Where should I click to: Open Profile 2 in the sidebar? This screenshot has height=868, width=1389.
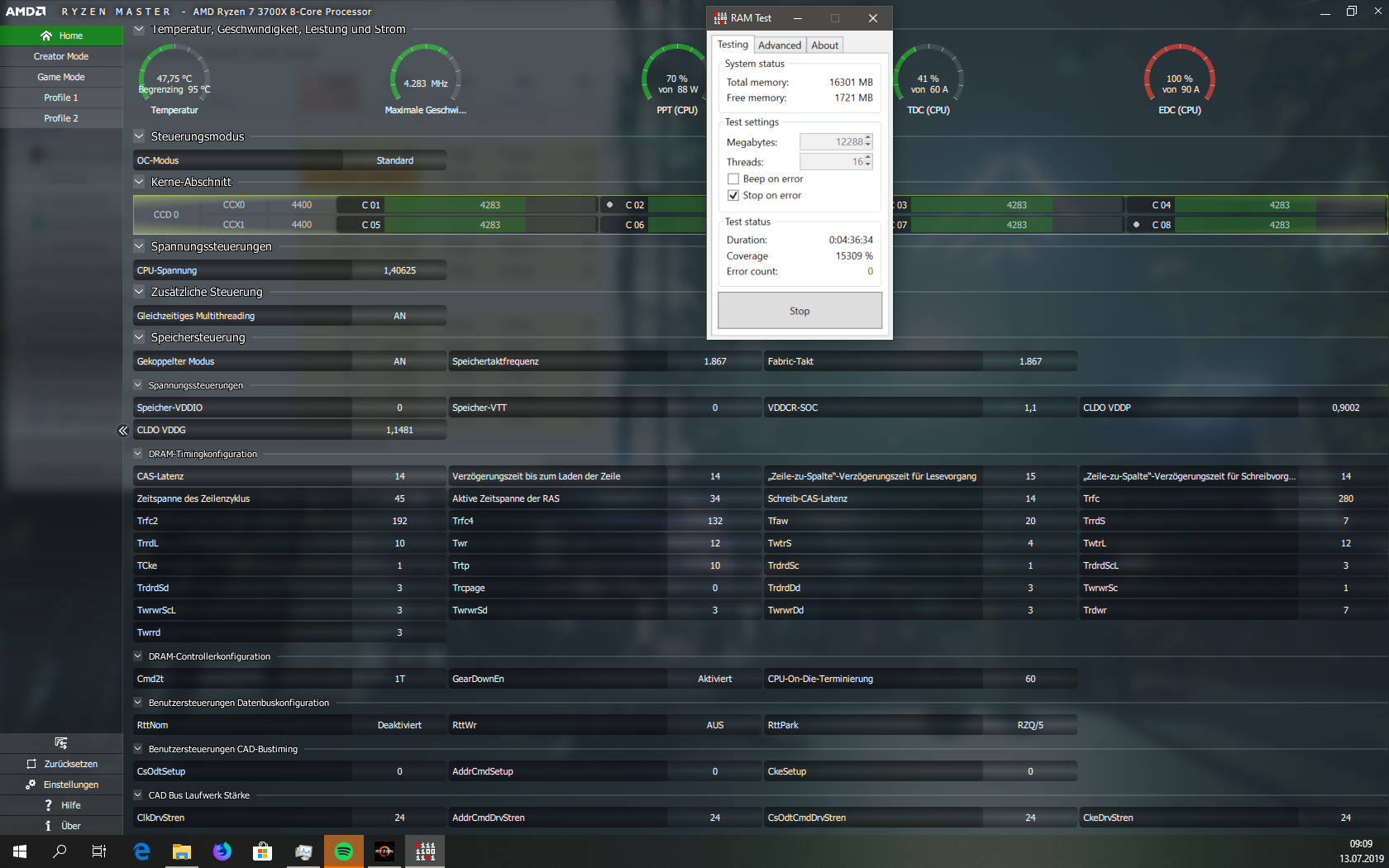[61, 118]
